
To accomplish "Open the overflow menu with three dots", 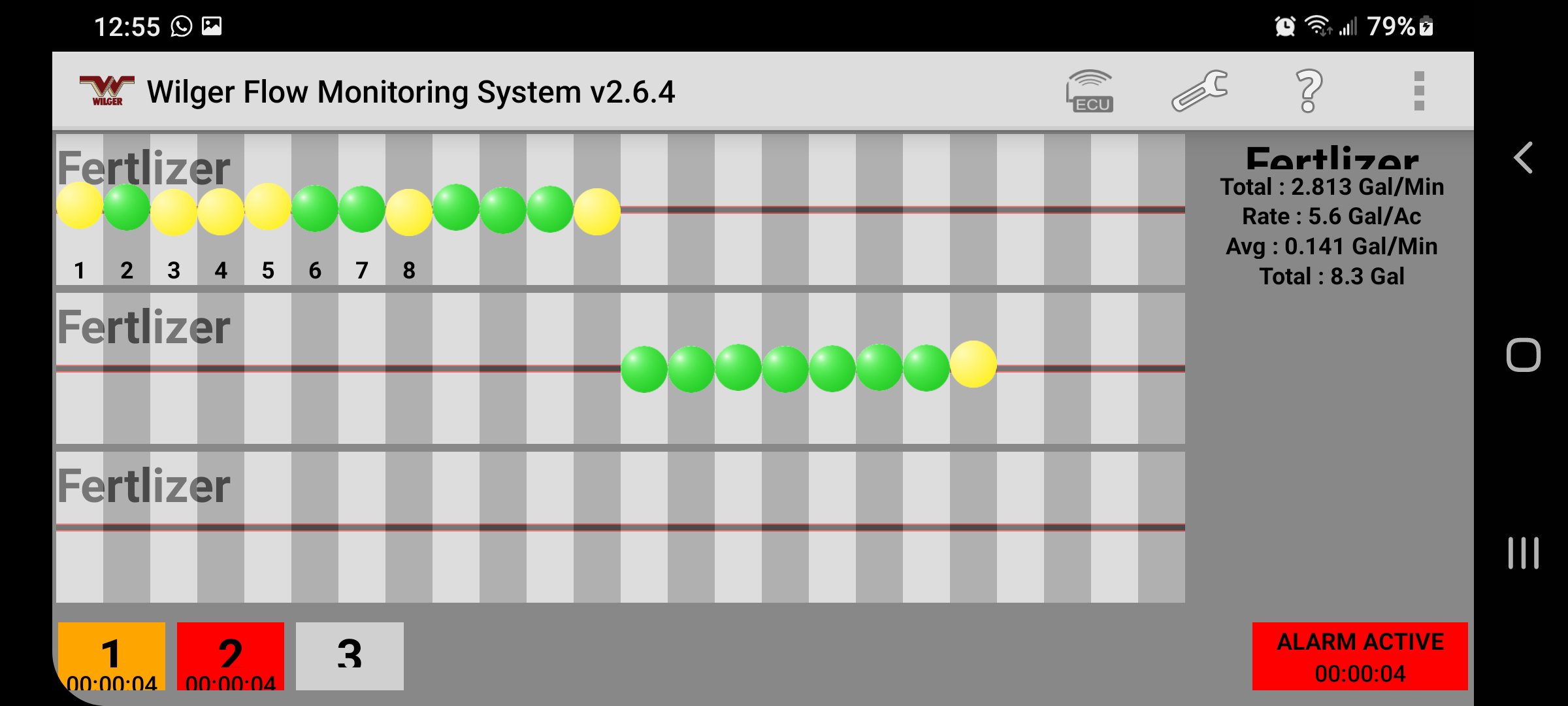I will (x=1419, y=92).
